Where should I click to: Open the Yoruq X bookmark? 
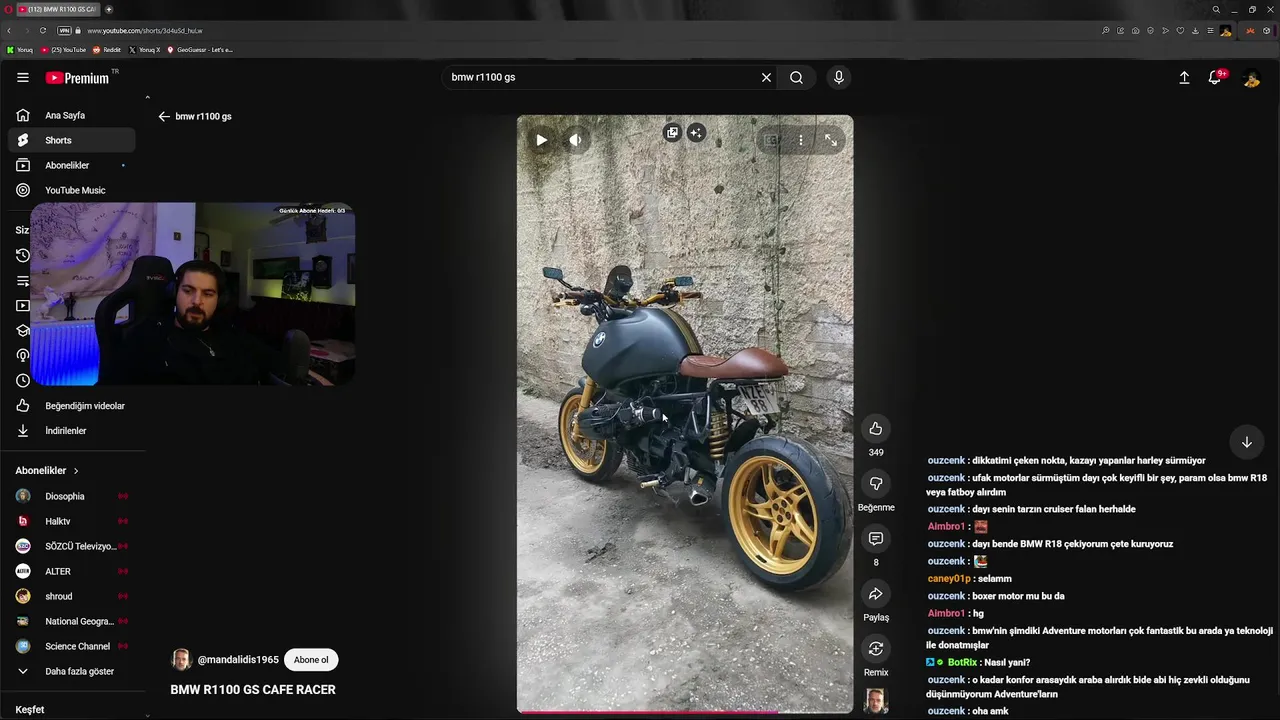point(145,49)
